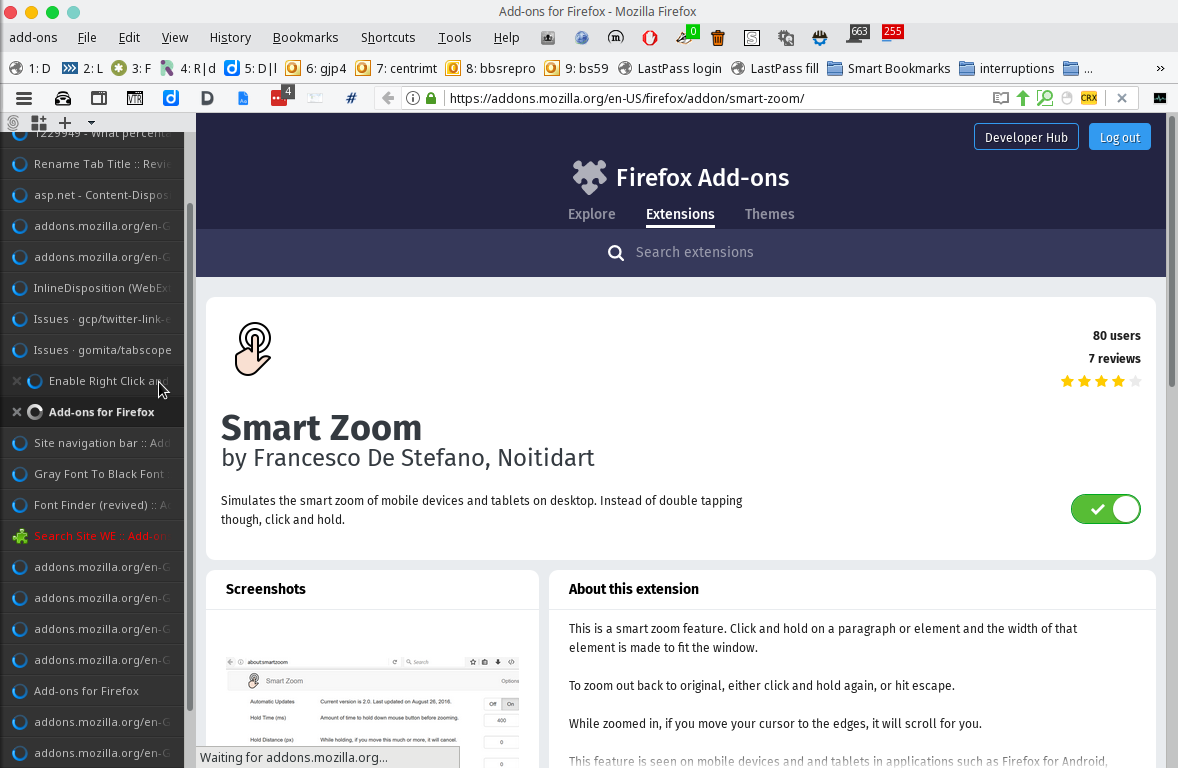Click the green magnifier zoom icon
Viewport: 1178px width, 768px height.
tap(1044, 98)
